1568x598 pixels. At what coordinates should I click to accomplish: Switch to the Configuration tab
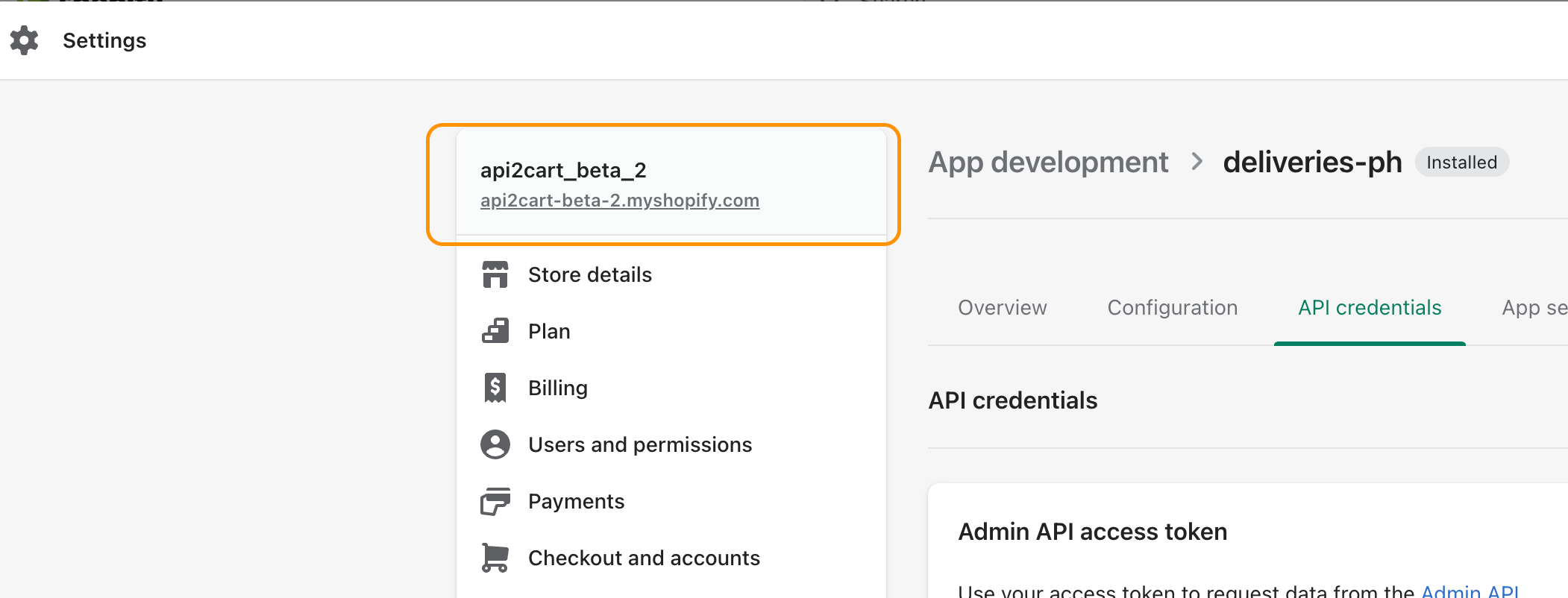(x=1172, y=308)
